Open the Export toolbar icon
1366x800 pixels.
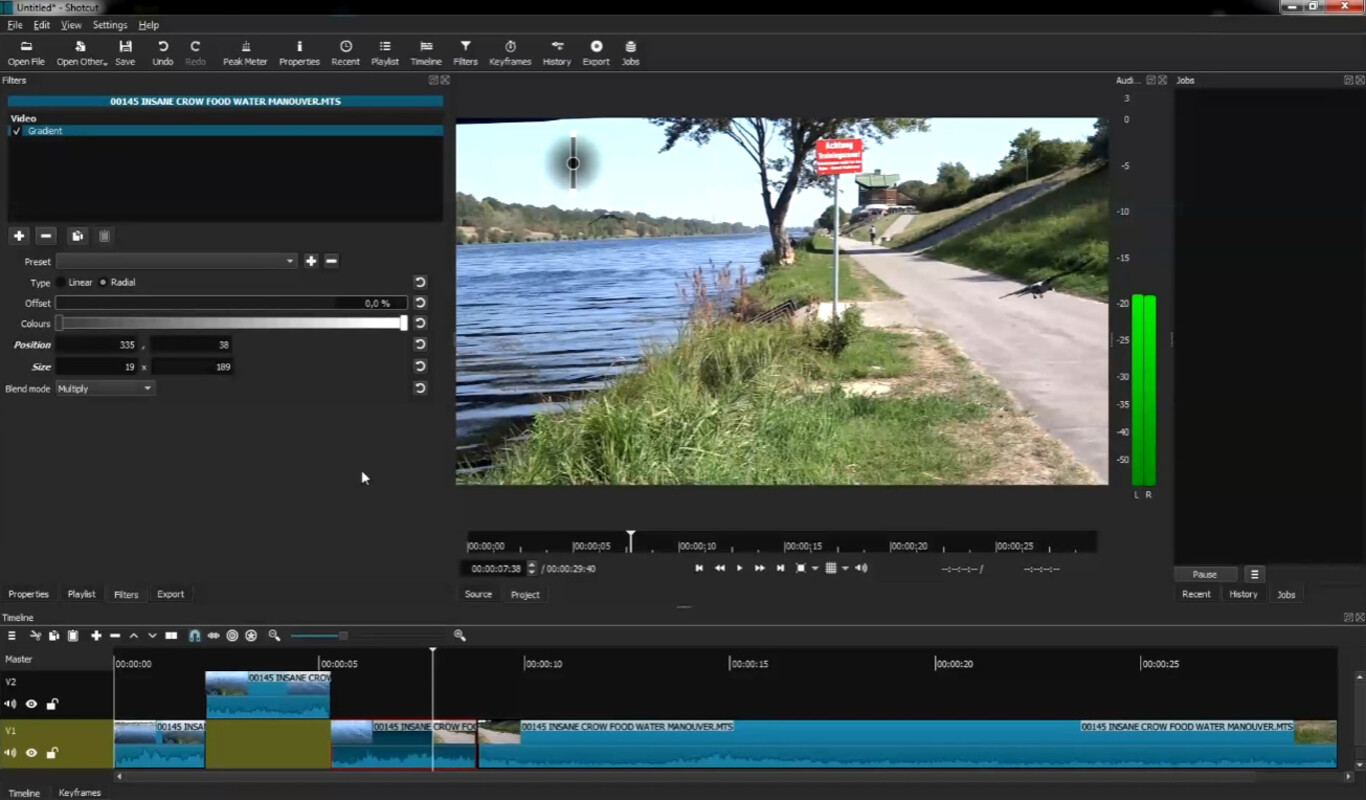[x=596, y=52]
